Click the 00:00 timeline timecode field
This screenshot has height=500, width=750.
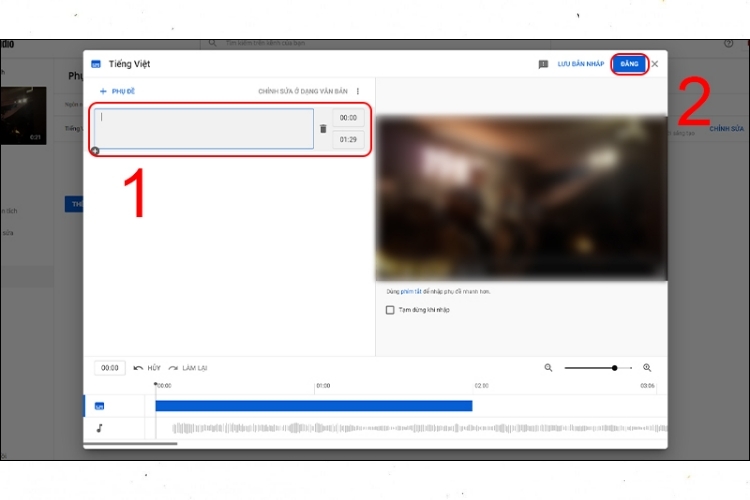click(110, 368)
